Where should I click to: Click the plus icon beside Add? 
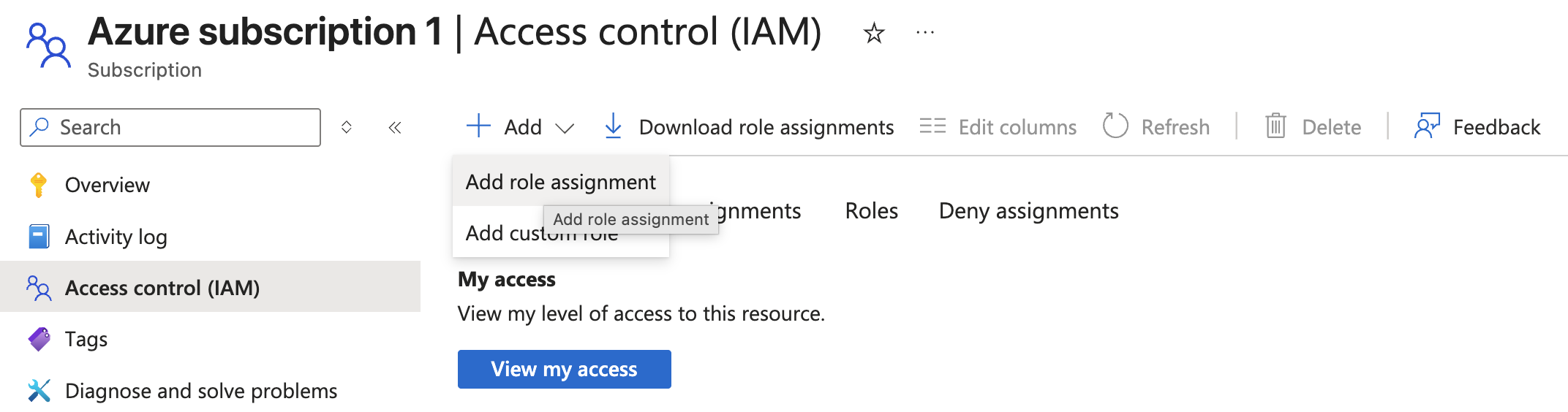(x=478, y=126)
